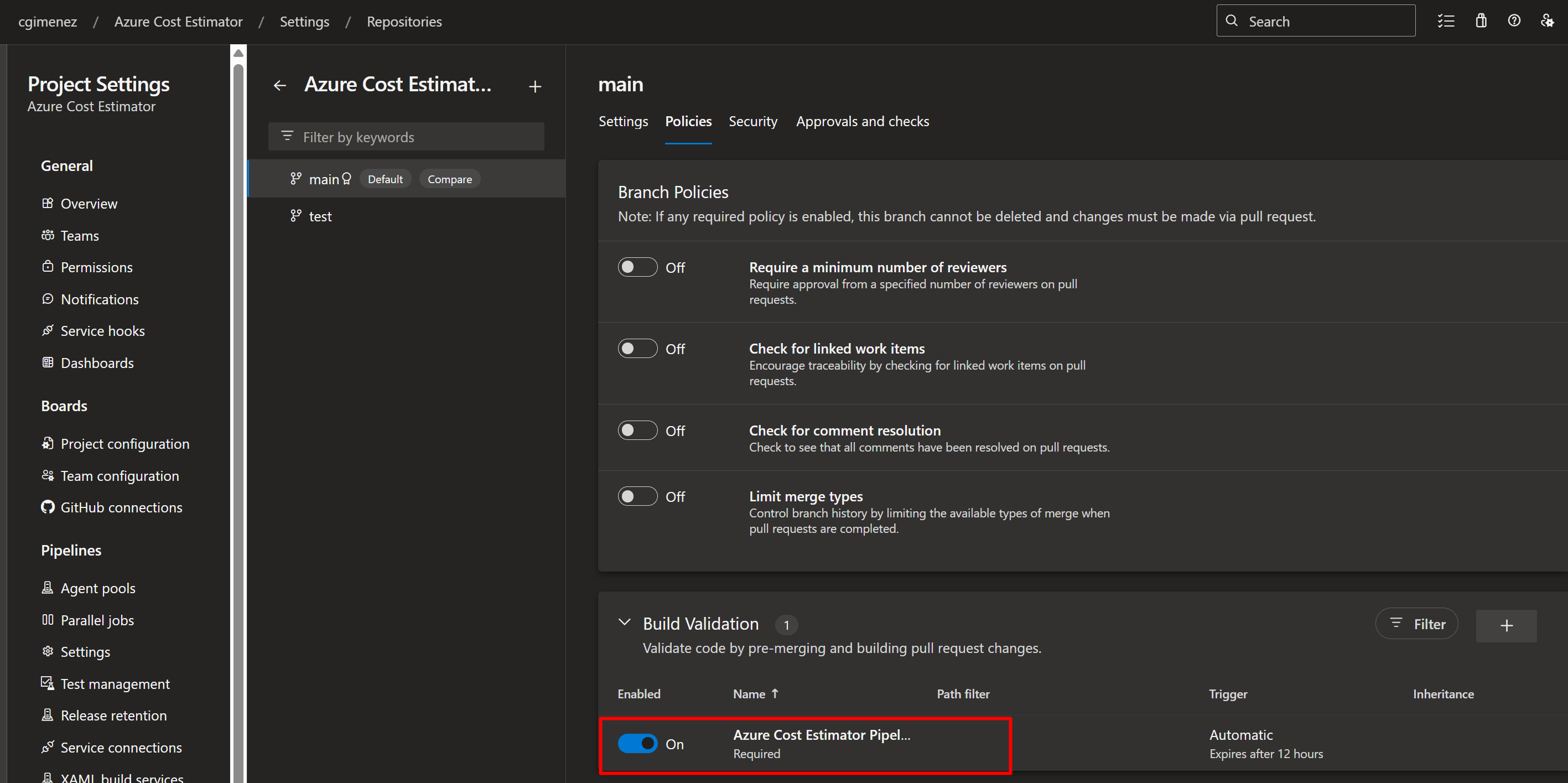Click the Enabled column header
This screenshot has width=1568, height=783.
pos(638,693)
